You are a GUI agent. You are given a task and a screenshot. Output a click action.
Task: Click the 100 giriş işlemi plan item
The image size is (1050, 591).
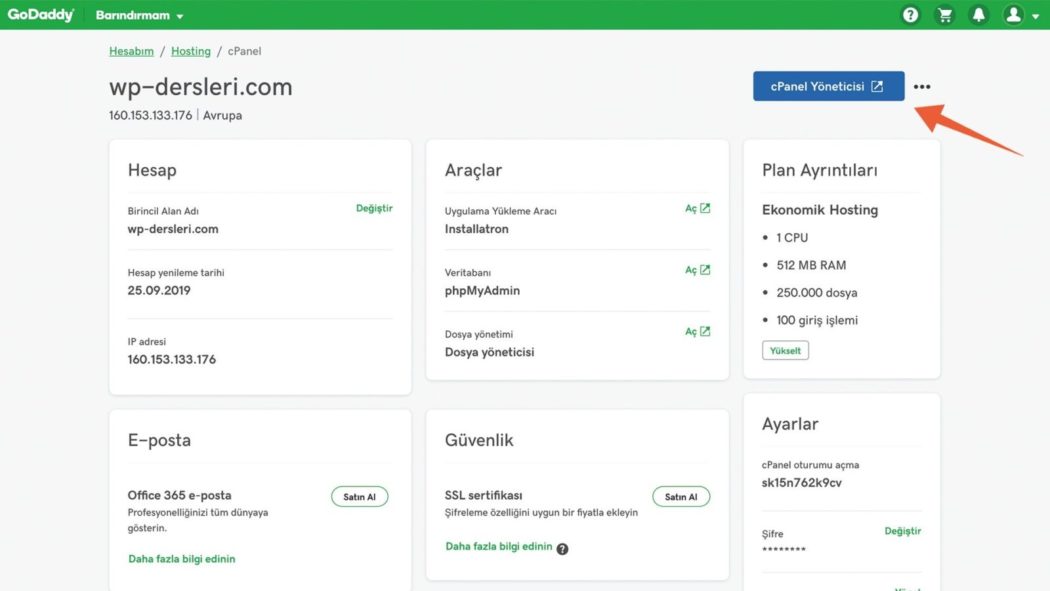(x=817, y=320)
